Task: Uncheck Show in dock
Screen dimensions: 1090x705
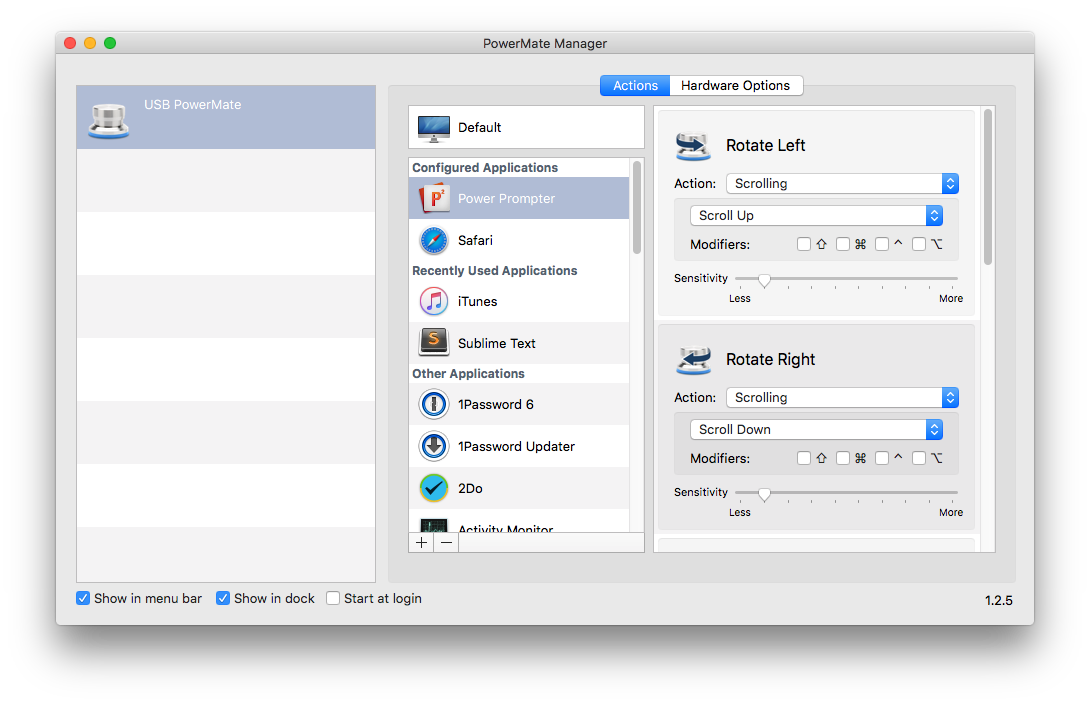Action: click(222, 599)
